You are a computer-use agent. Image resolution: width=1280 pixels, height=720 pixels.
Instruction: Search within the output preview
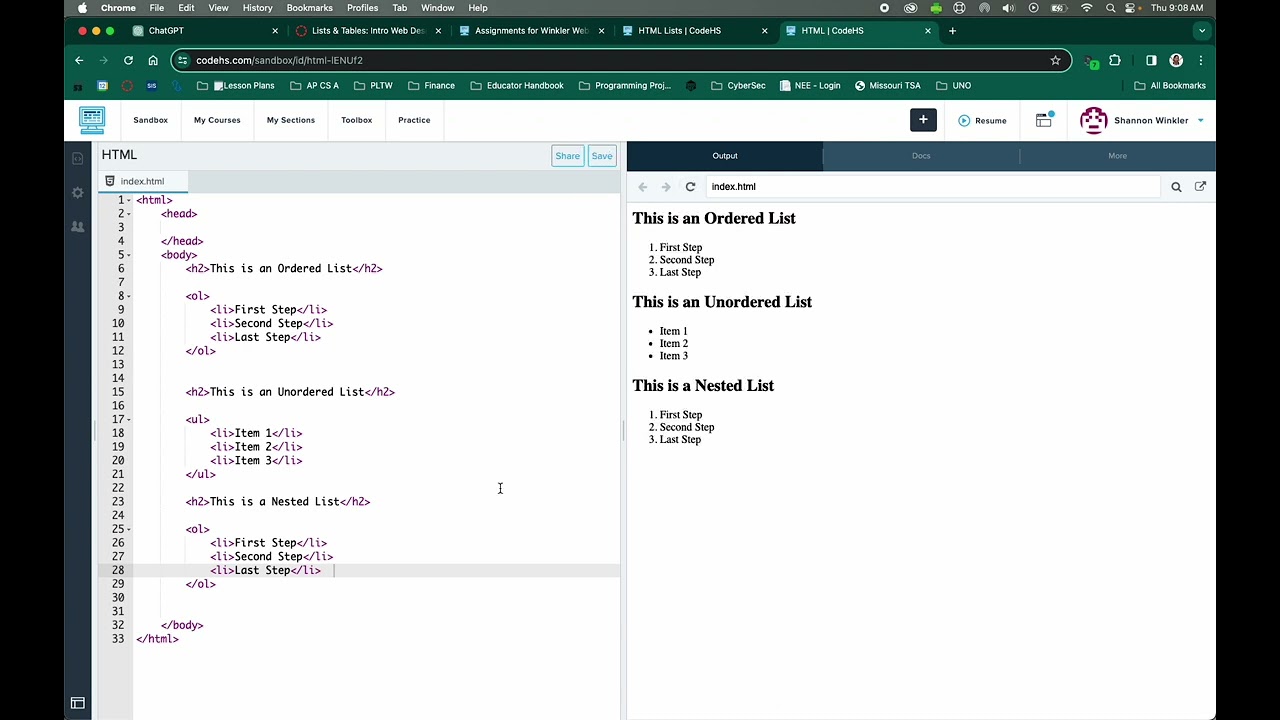coord(1176,187)
